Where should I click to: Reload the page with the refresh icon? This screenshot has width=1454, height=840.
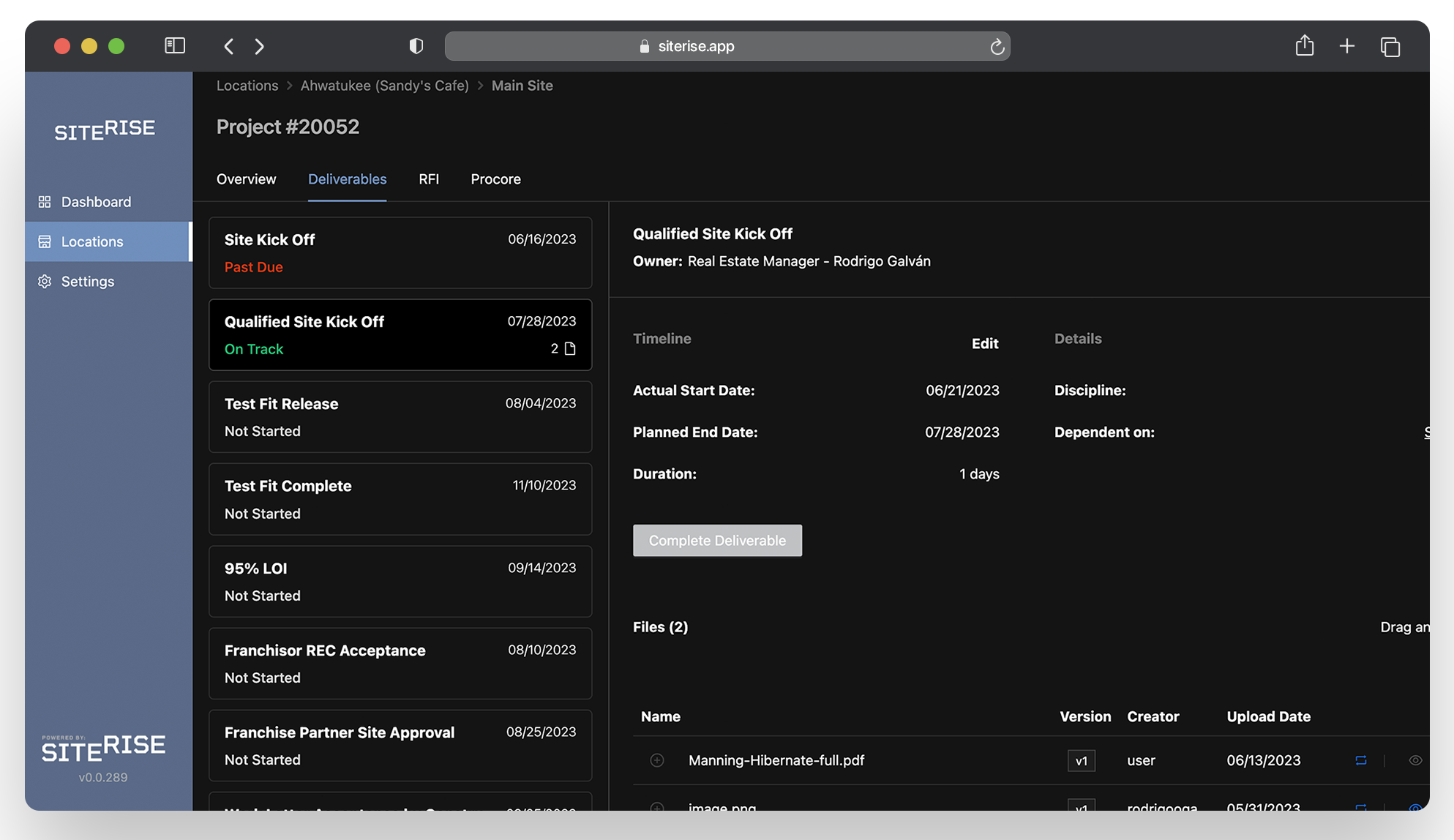click(997, 46)
